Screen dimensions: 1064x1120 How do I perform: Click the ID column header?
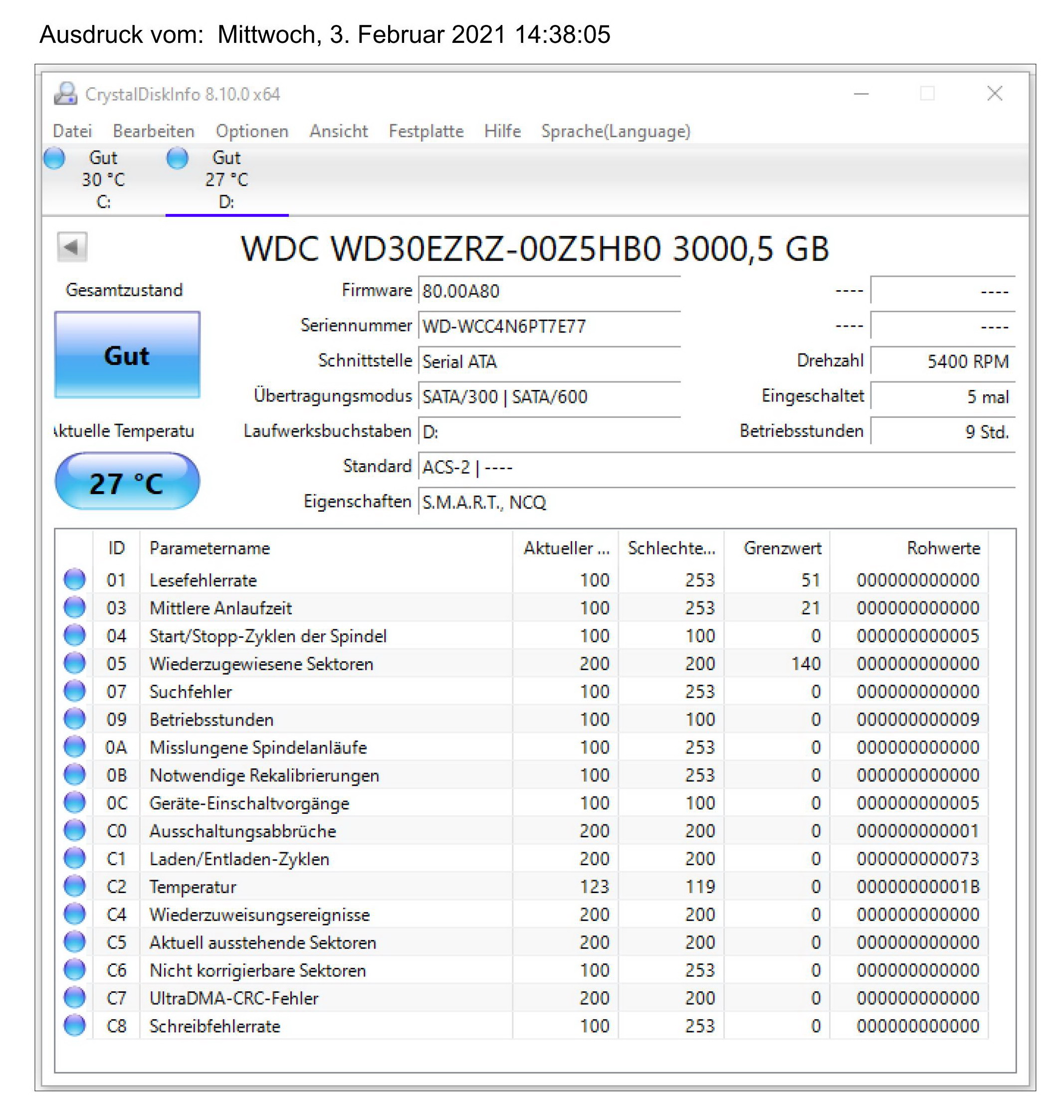[116, 548]
